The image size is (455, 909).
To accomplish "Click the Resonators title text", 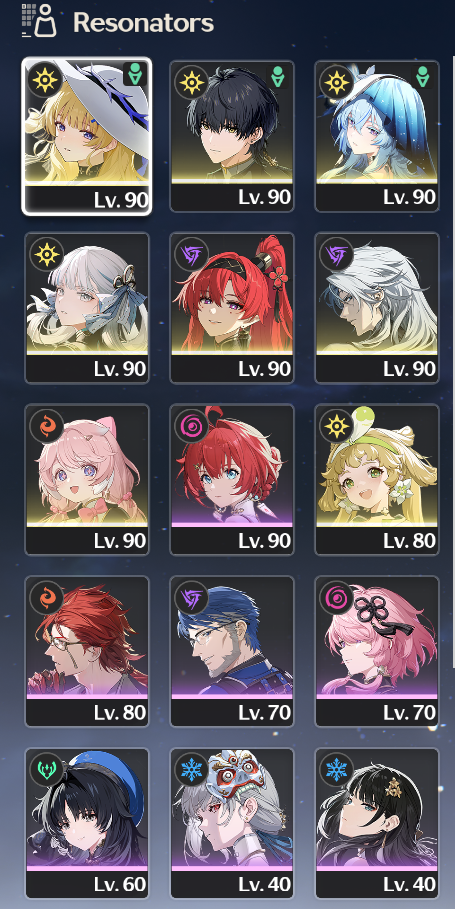I will coord(144,23).
